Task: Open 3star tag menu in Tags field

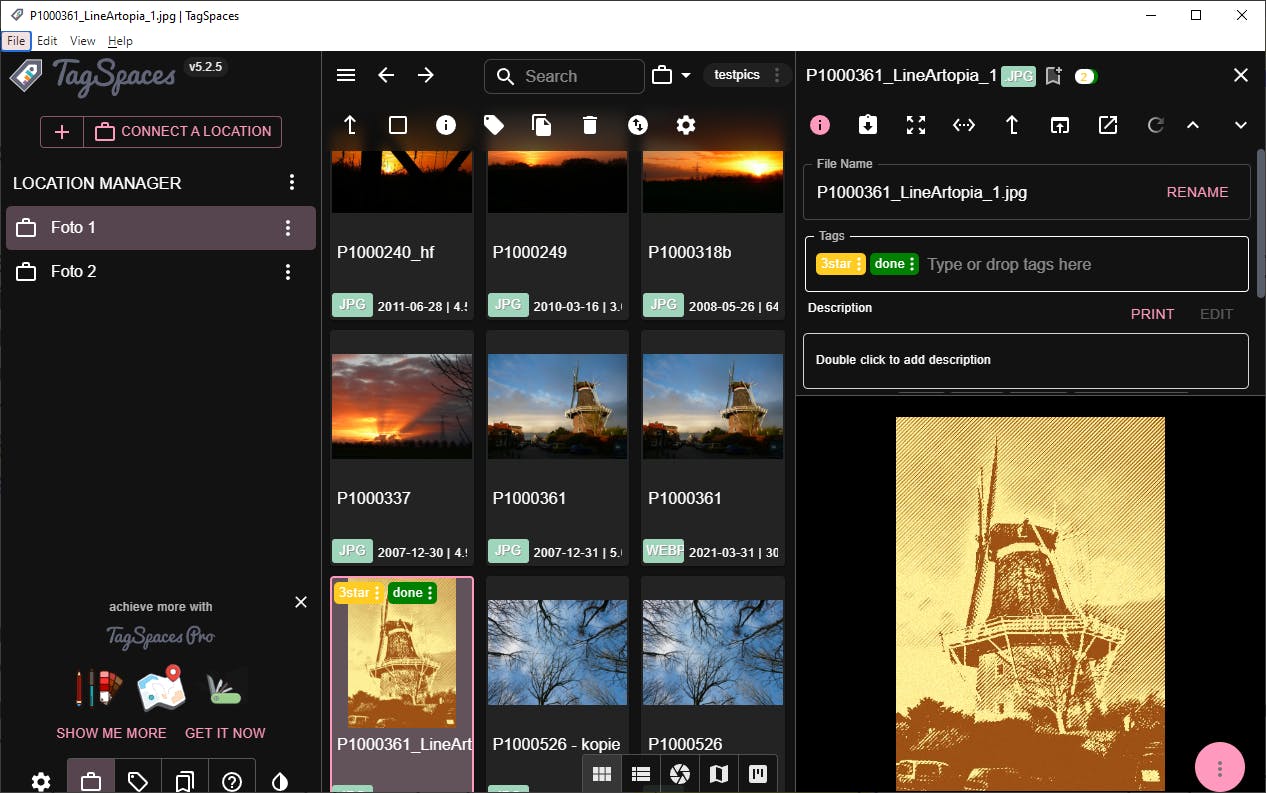Action: click(860, 264)
